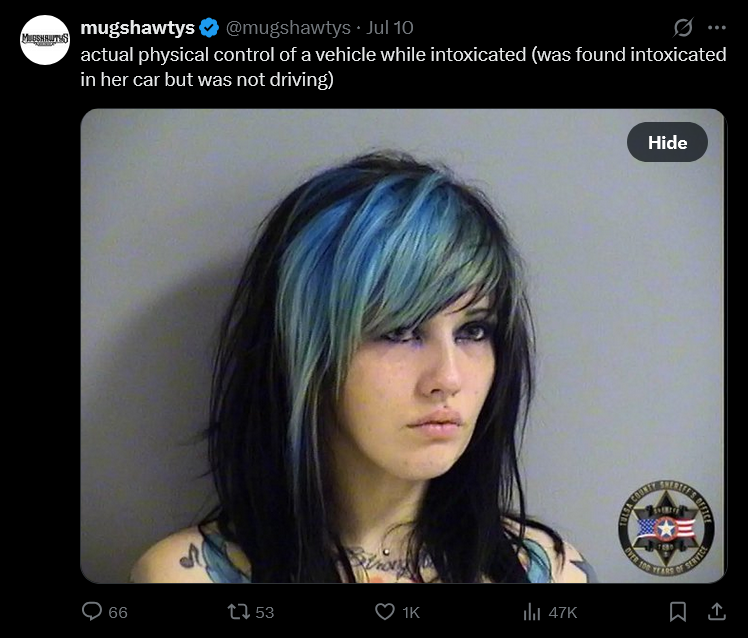This screenshot has width=748, height=638.
Task: Open the Jul 10 post timestamp
Action: pos(389,28)
